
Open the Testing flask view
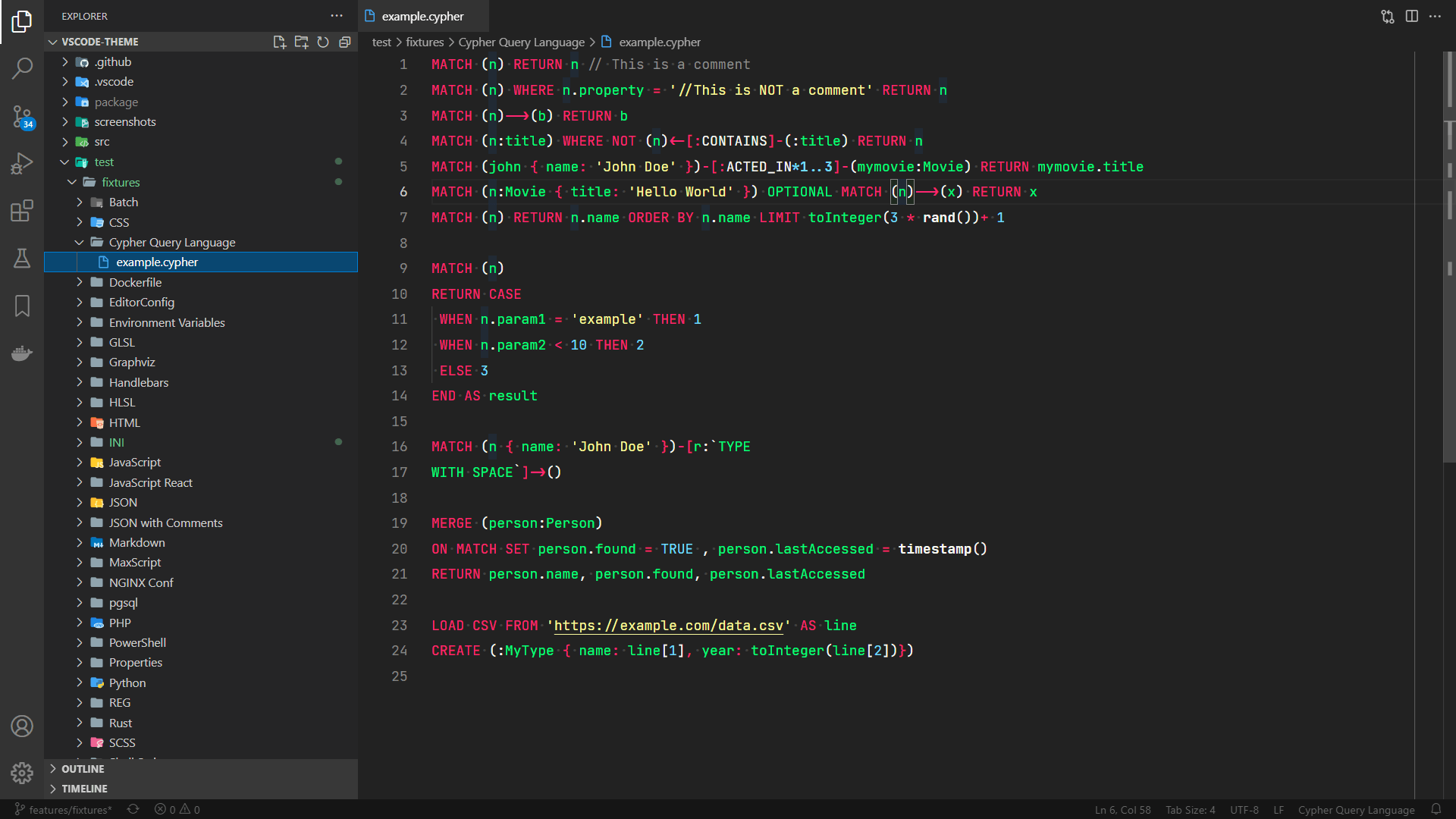coord(22,259)
